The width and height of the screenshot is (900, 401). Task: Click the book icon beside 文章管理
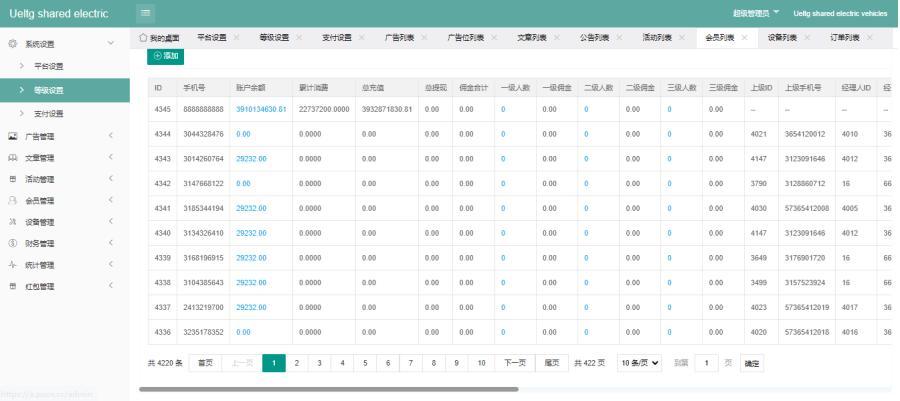(13, 158)
